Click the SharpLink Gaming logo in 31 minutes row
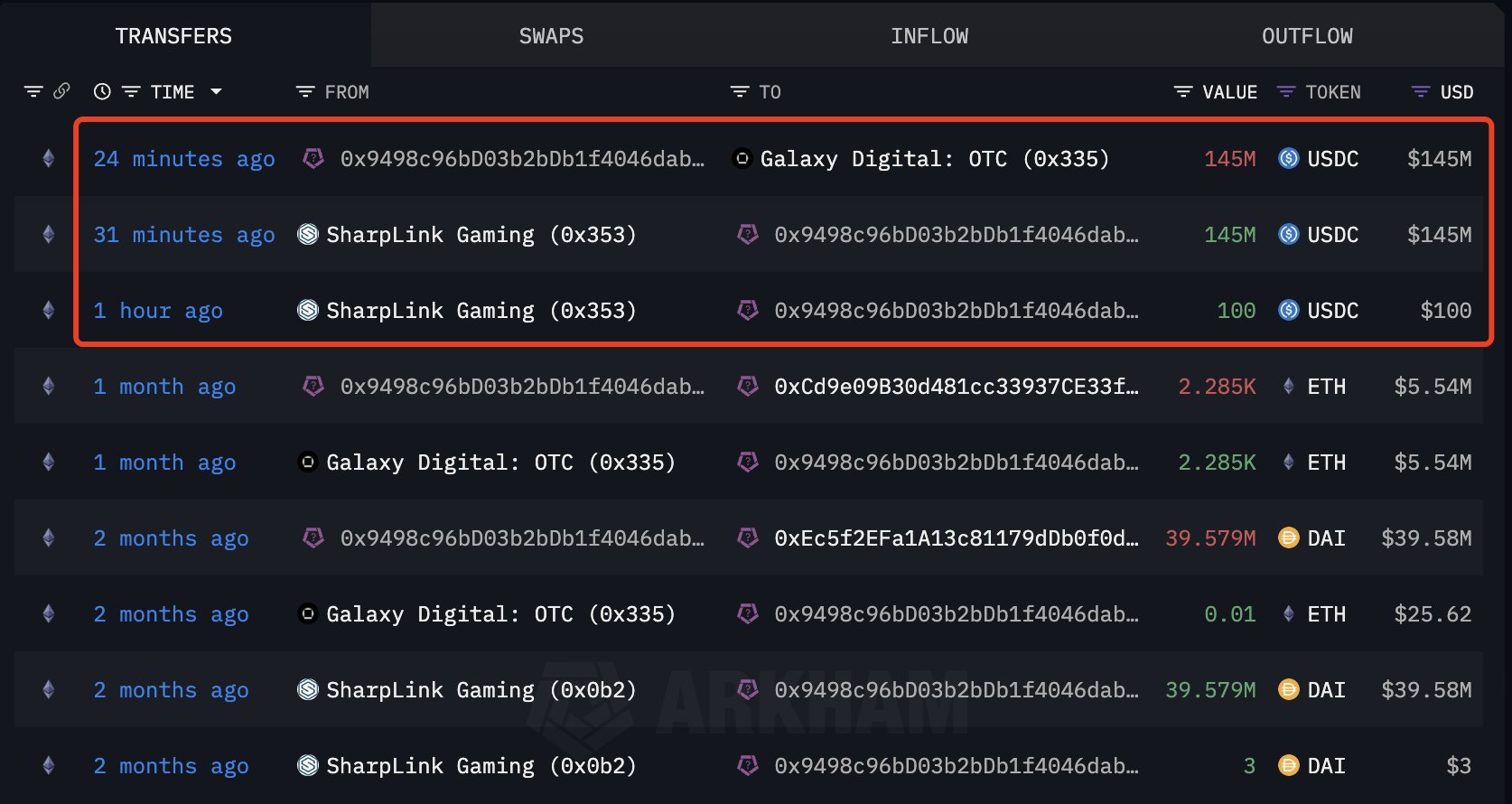This screenshot has height=804, width=1512. (x=308, y=235)
